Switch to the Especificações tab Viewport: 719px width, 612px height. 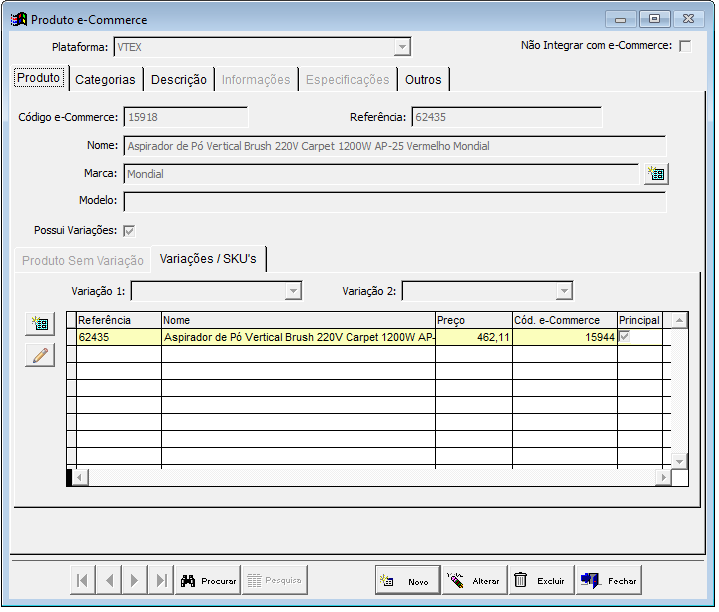(349, 80)
